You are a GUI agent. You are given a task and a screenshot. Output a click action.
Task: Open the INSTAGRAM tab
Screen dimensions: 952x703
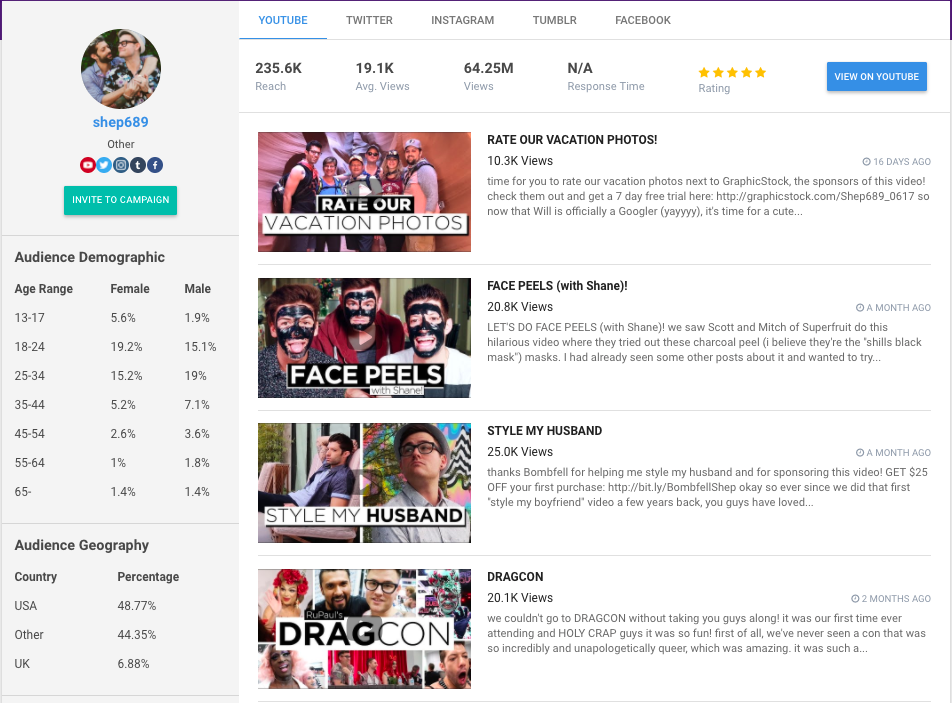(x=463, y=20)
